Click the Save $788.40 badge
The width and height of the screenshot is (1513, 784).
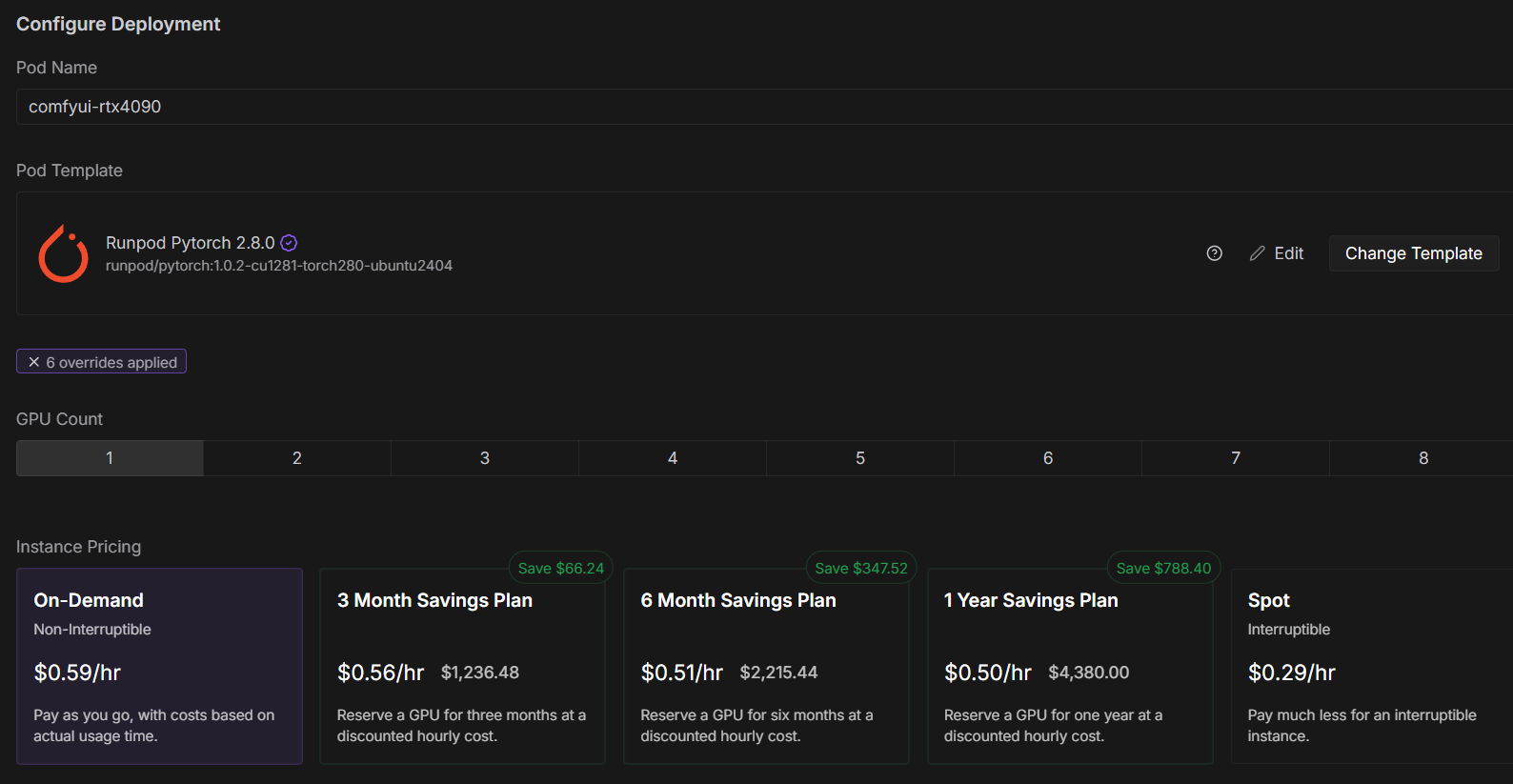pos(1163,568)
